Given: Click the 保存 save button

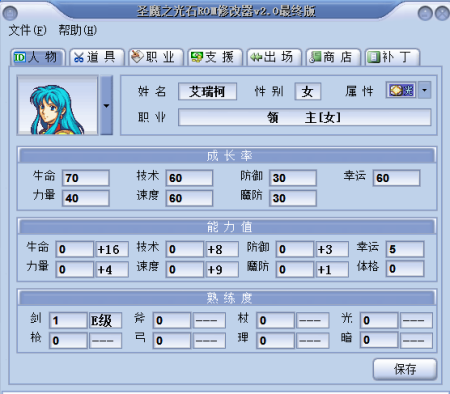Looking at the screenshot, I should (x=405, y=369).
